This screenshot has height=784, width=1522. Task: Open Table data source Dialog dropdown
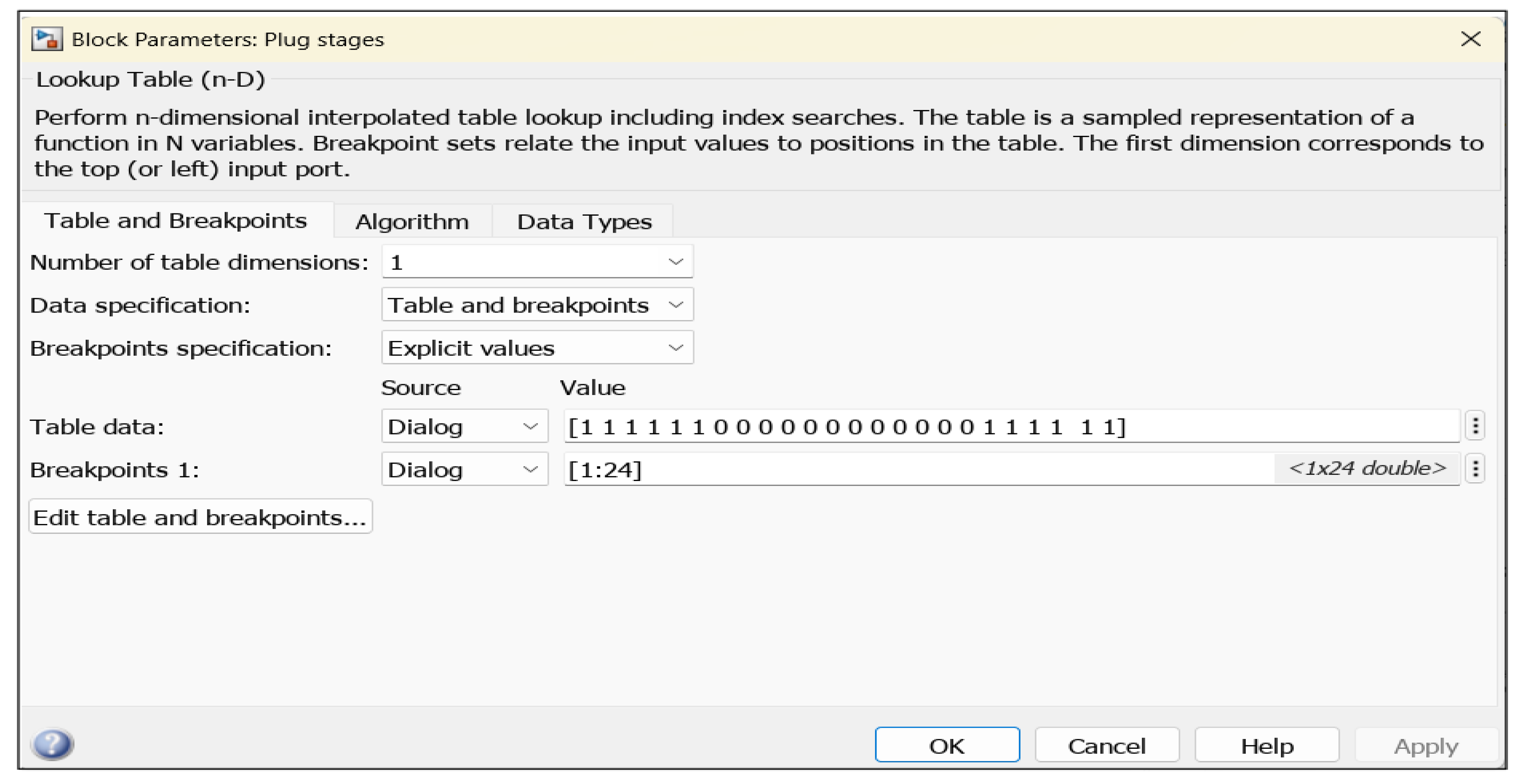pyautogui.click(x=464, y=426)
